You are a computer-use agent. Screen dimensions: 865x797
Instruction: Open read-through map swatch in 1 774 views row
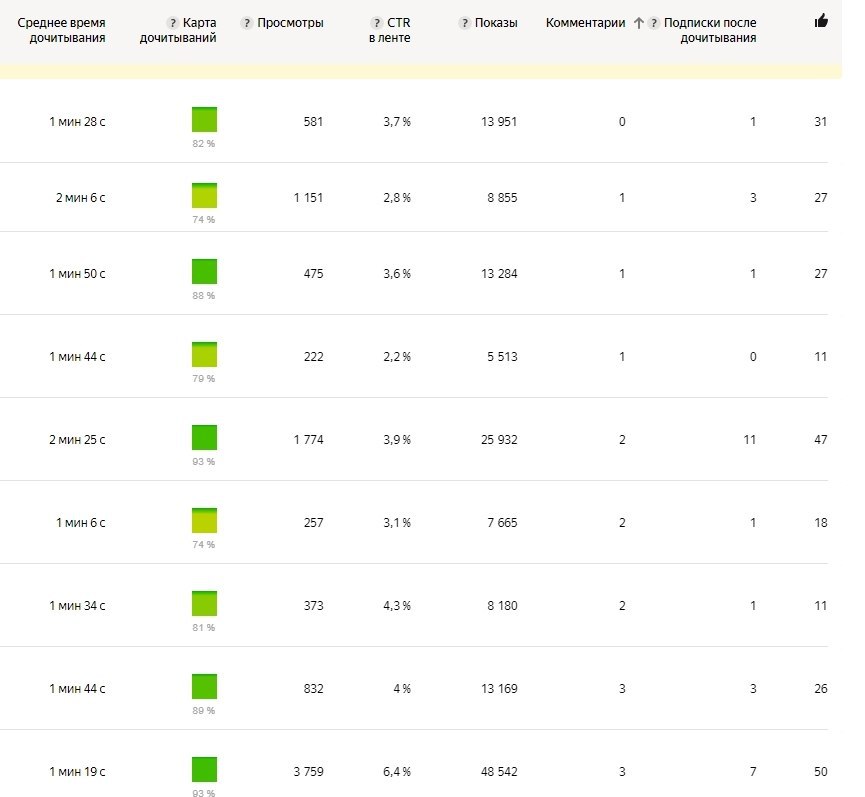(204, 438)
